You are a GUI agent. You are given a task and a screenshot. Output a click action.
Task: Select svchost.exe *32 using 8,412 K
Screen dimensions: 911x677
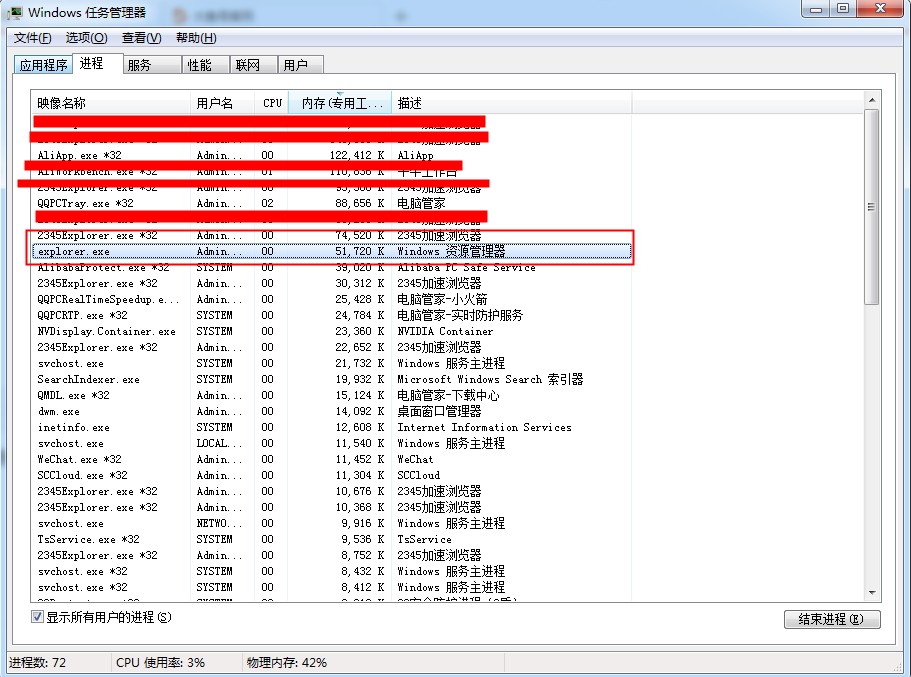click(x=331, y=588)
